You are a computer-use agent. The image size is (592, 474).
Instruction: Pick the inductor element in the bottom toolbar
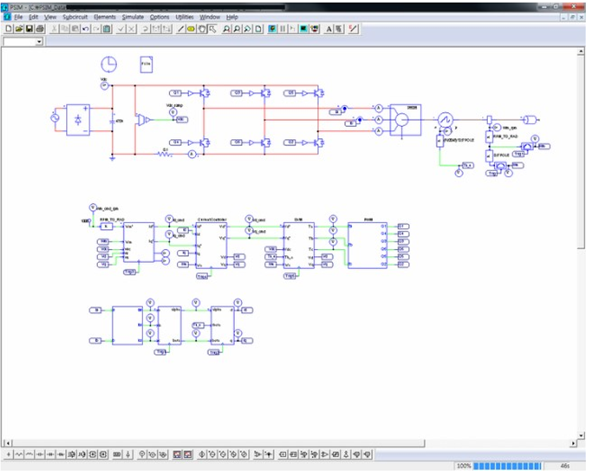(29, 454)
